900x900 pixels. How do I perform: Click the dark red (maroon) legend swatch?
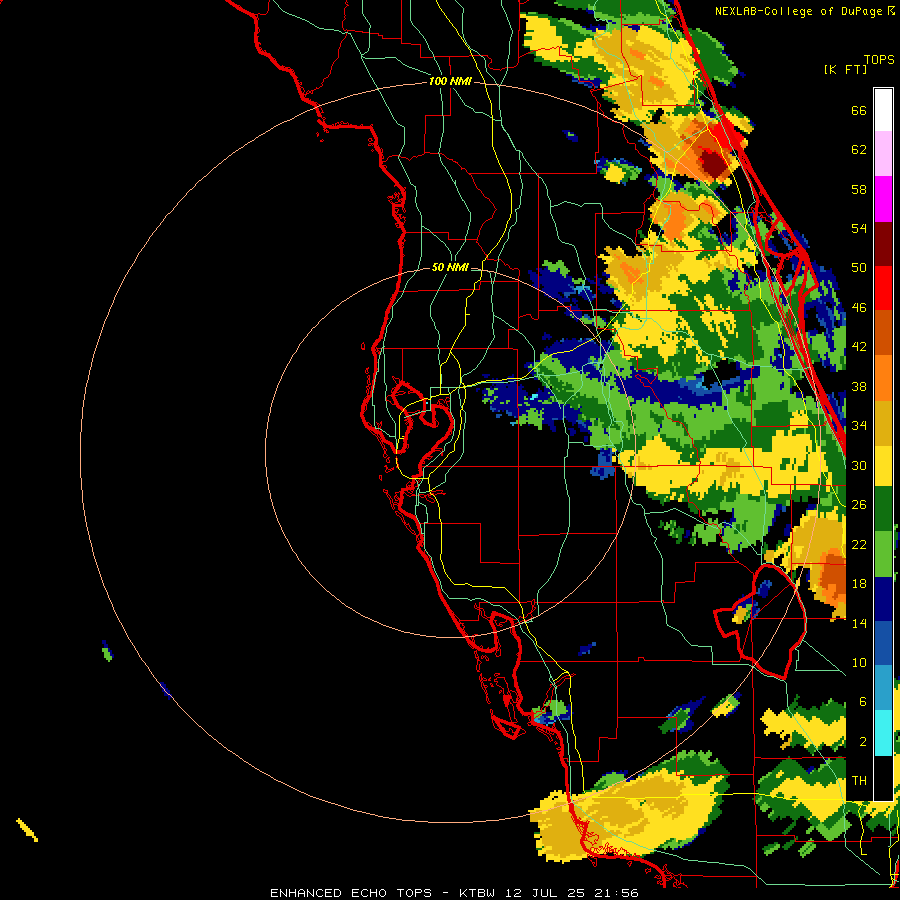pyautogui.click(x=883, y=244)
